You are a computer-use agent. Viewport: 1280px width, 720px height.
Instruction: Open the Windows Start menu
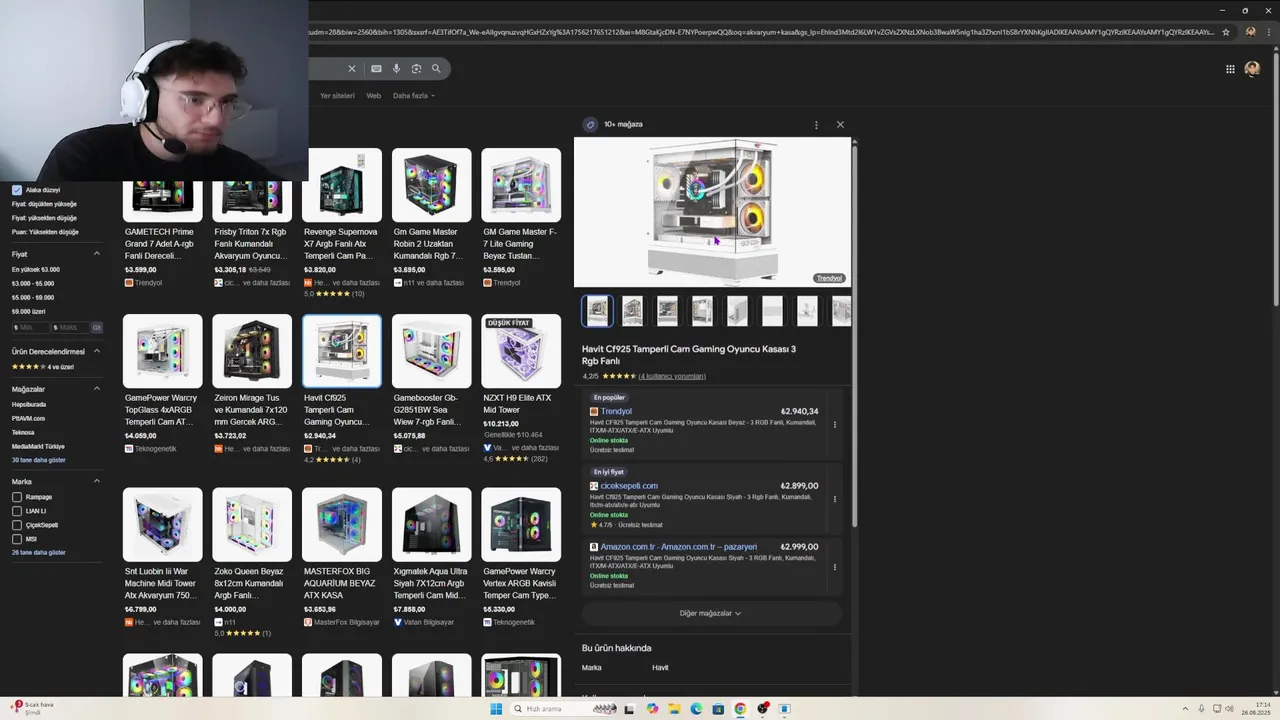[496, 709]
